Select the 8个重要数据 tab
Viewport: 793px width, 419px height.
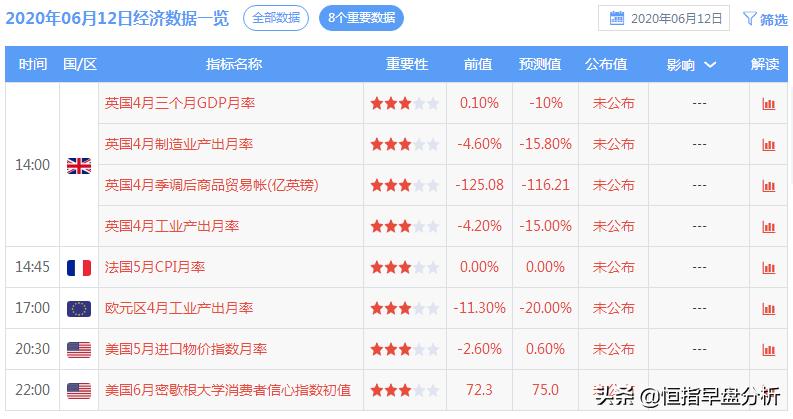point(361,18)
